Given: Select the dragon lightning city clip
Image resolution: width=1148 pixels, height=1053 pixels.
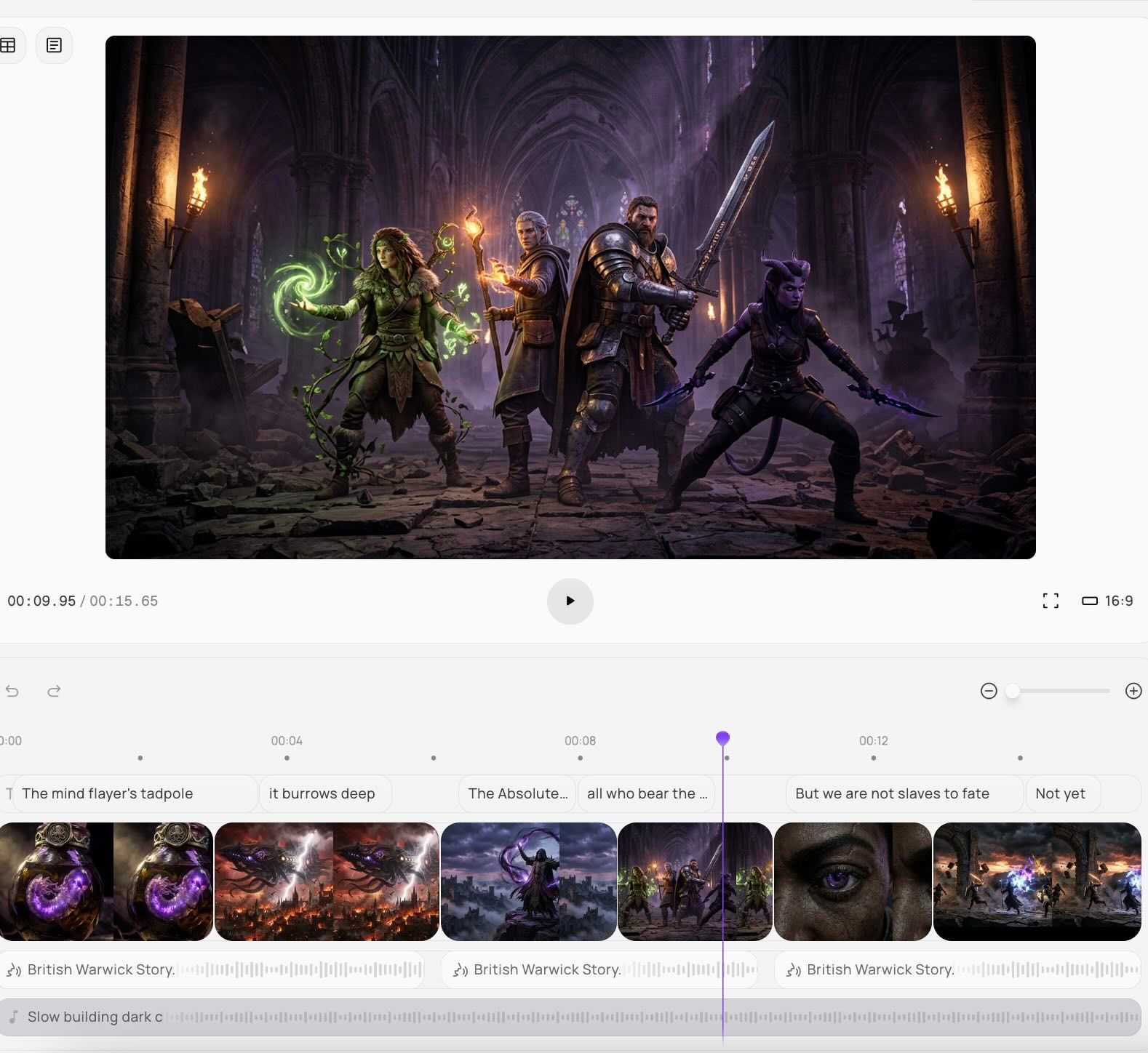Looking at the screenshot, I should 327,881.
